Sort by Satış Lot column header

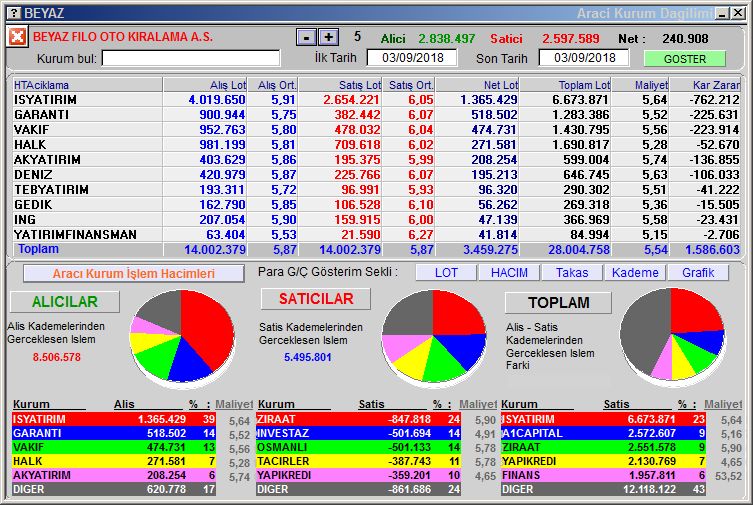pyautogui.click(x=340, y=85)
